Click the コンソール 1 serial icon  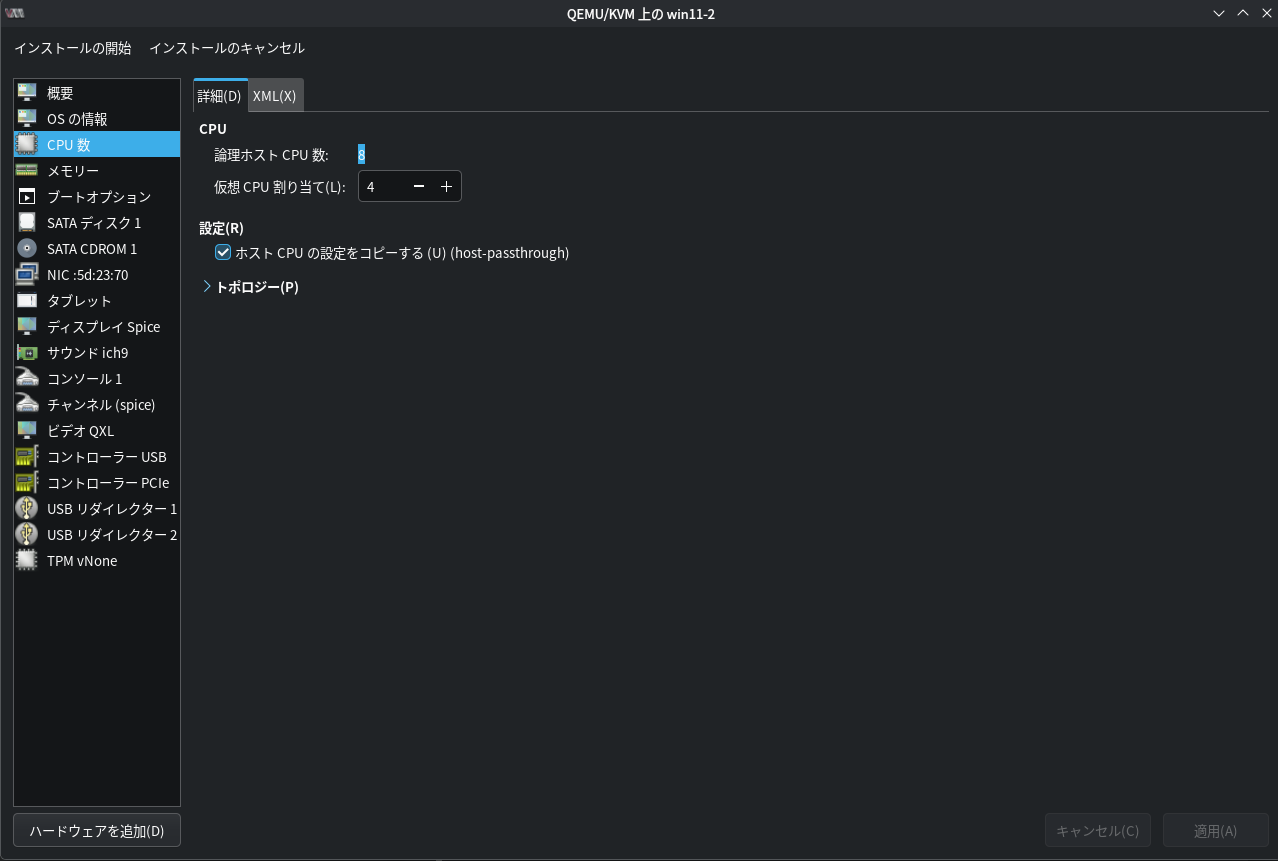tap(27, 379)
